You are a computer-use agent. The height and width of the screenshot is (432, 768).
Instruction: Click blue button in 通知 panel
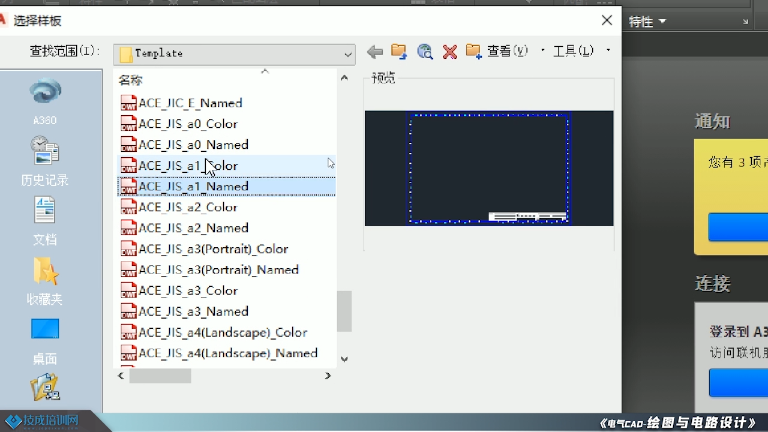pyautogui.click(x=738, y=227)
